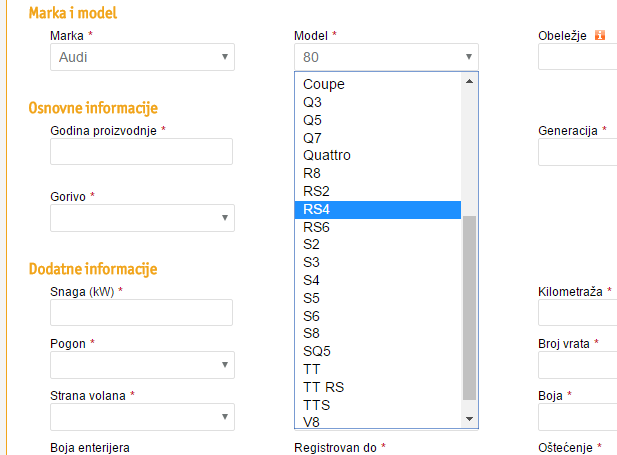
Task: Choose R8 from the model list
Action: [378, 173]
